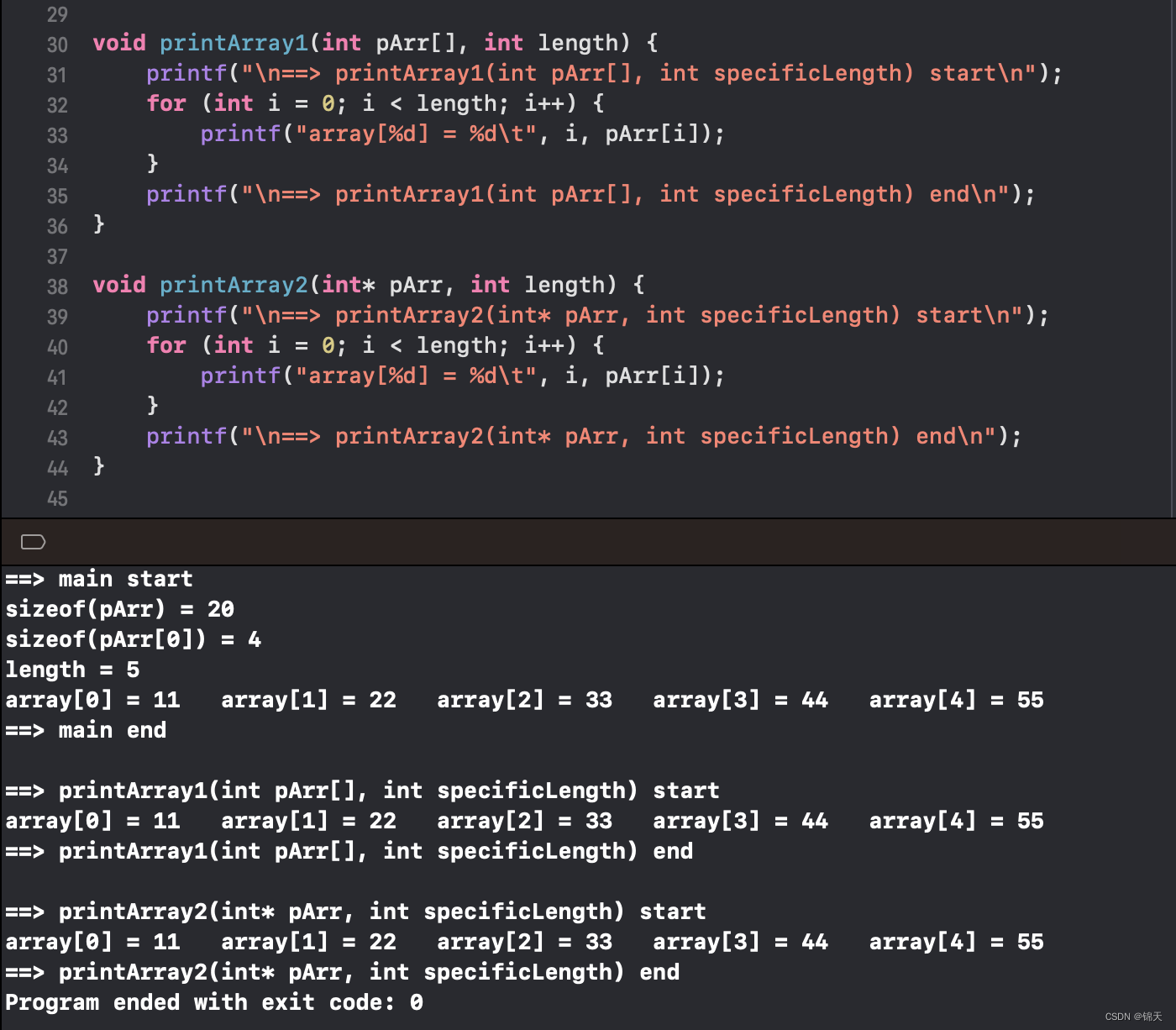Viewport: 1176px width, 1030px height.
Task: Click line number 41 in the gutter
Action: (57, 377)
